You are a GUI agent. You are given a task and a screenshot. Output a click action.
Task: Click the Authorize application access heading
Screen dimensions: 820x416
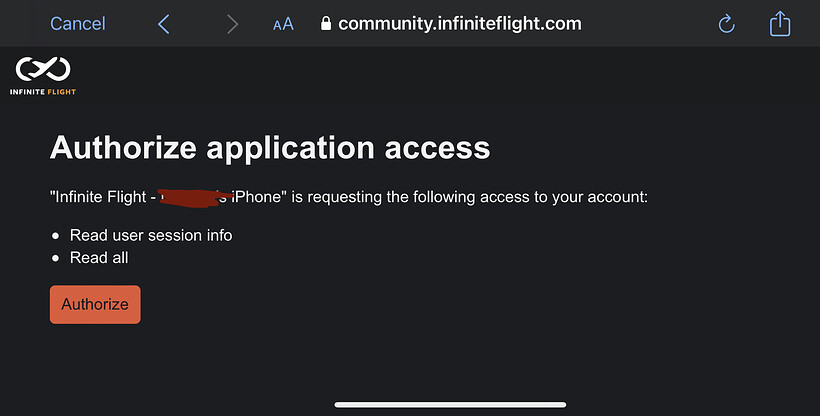(270, 148)
